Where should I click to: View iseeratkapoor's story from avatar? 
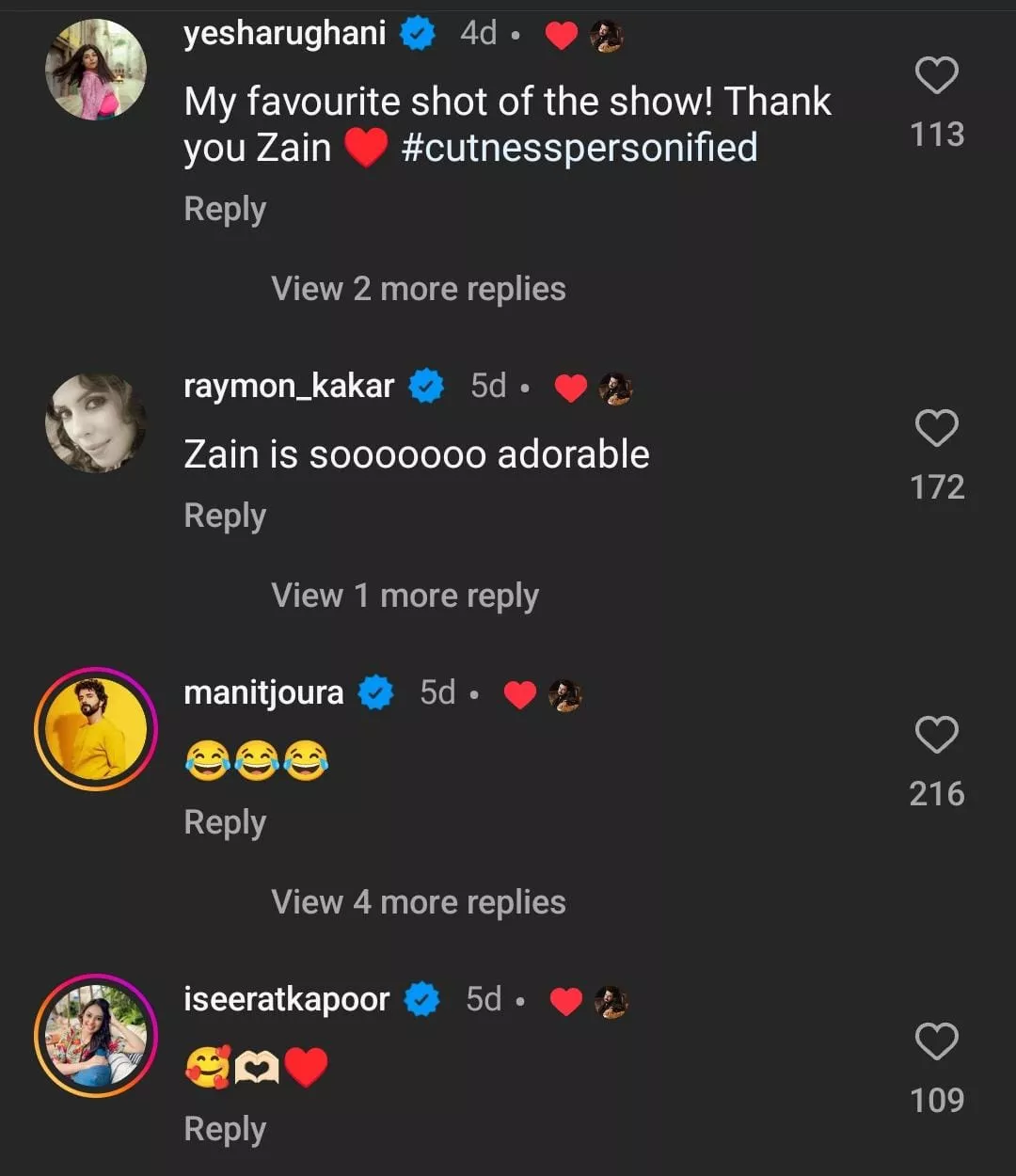pyautogui.click(x=96, y=1035)
